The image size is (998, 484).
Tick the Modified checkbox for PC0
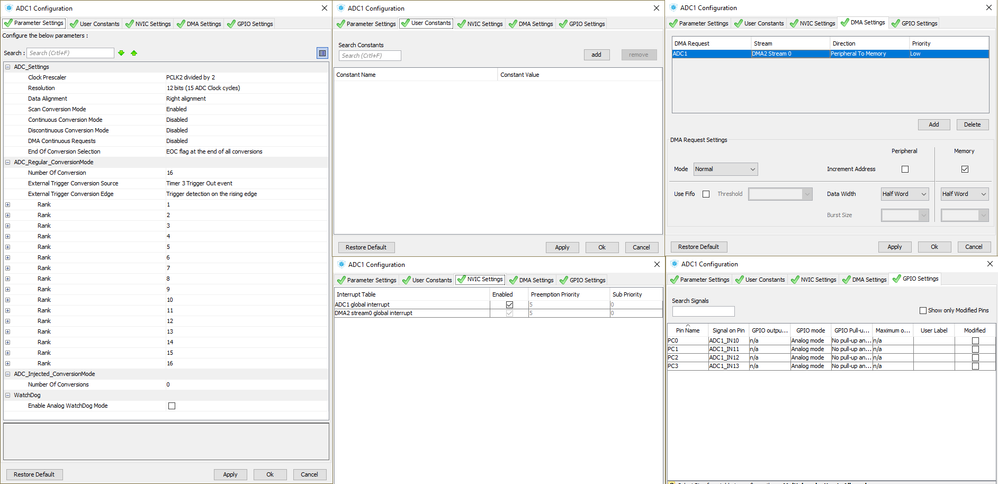[975, 341]
